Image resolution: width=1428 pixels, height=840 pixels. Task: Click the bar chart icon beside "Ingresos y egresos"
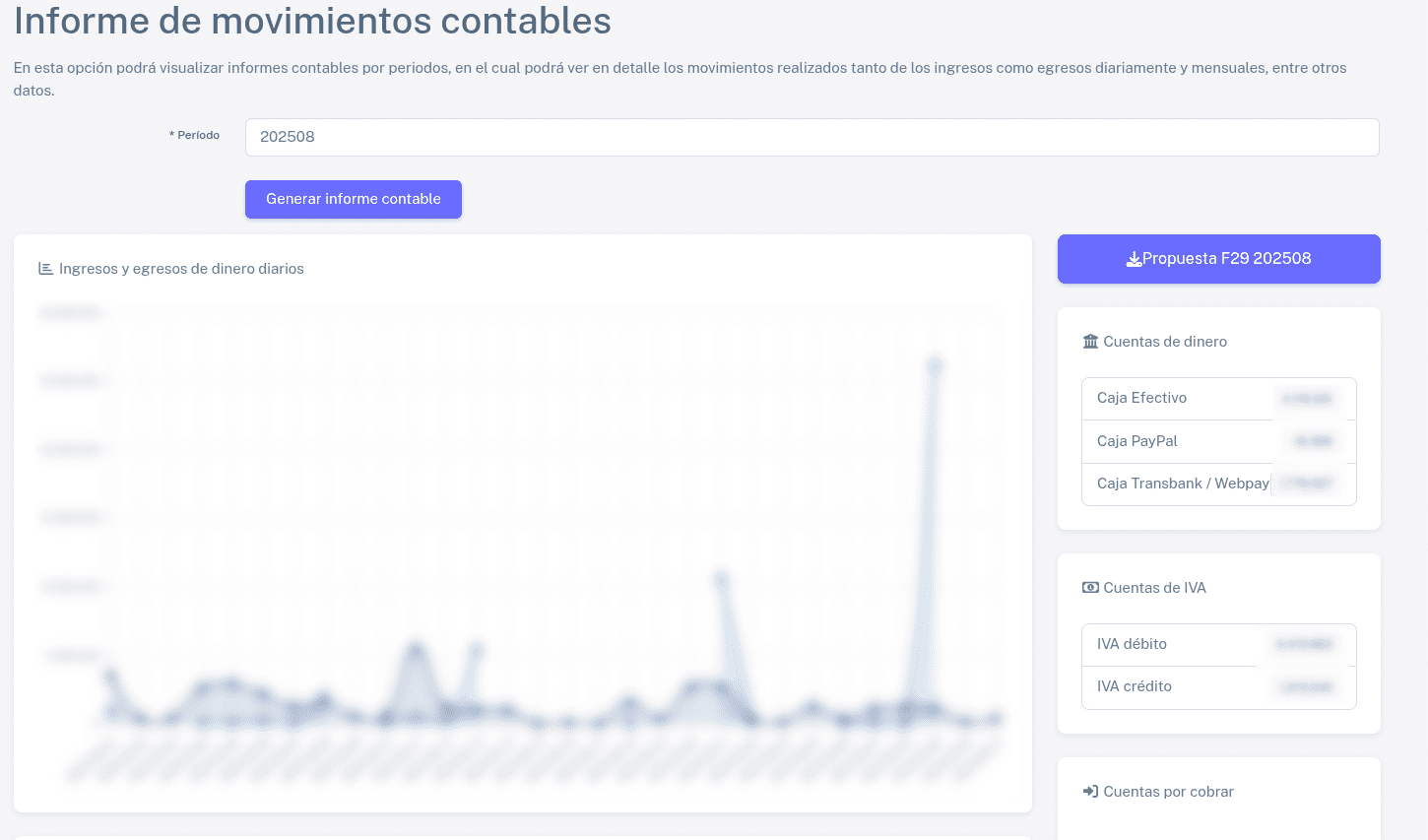45,268
